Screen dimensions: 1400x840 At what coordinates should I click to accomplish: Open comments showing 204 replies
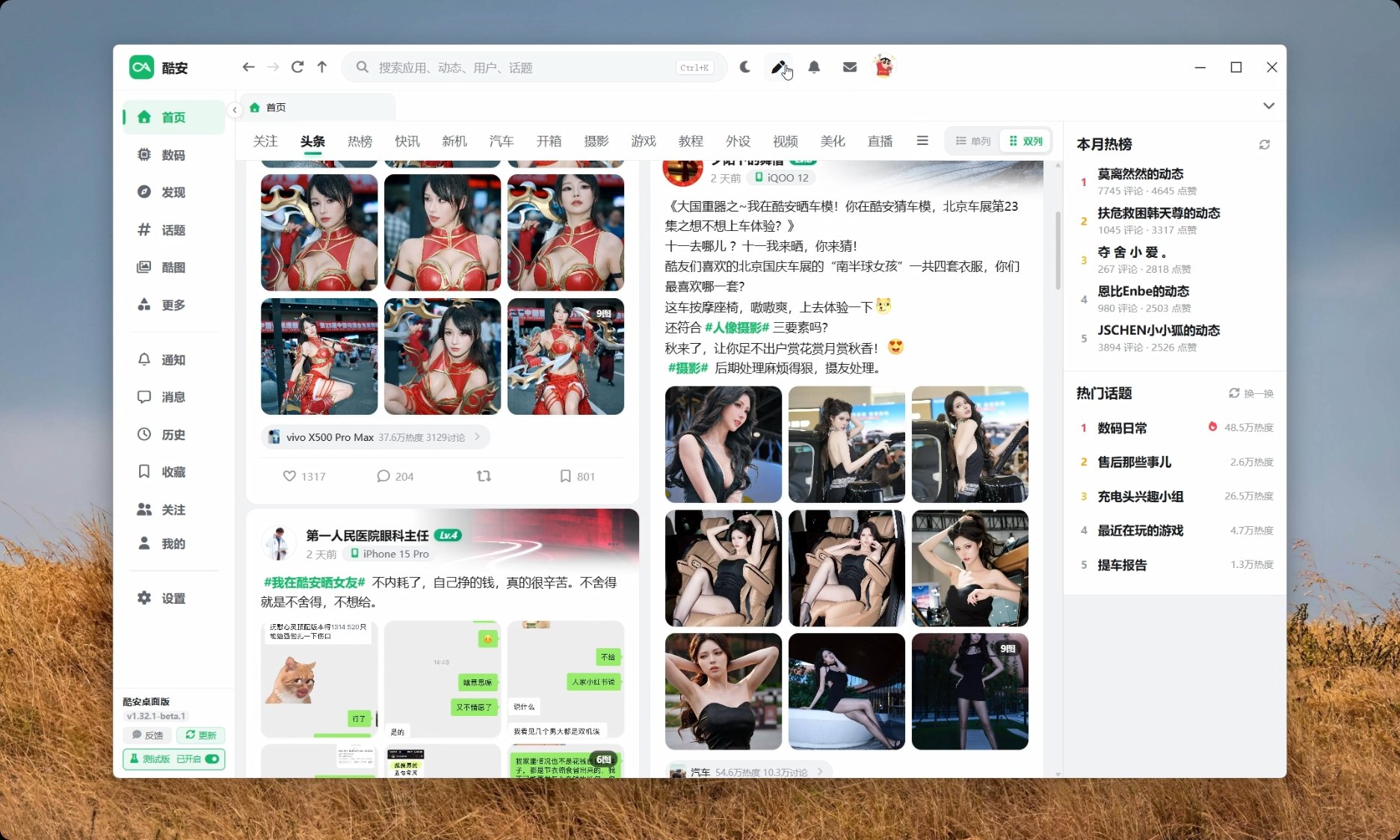pos(395,476)
